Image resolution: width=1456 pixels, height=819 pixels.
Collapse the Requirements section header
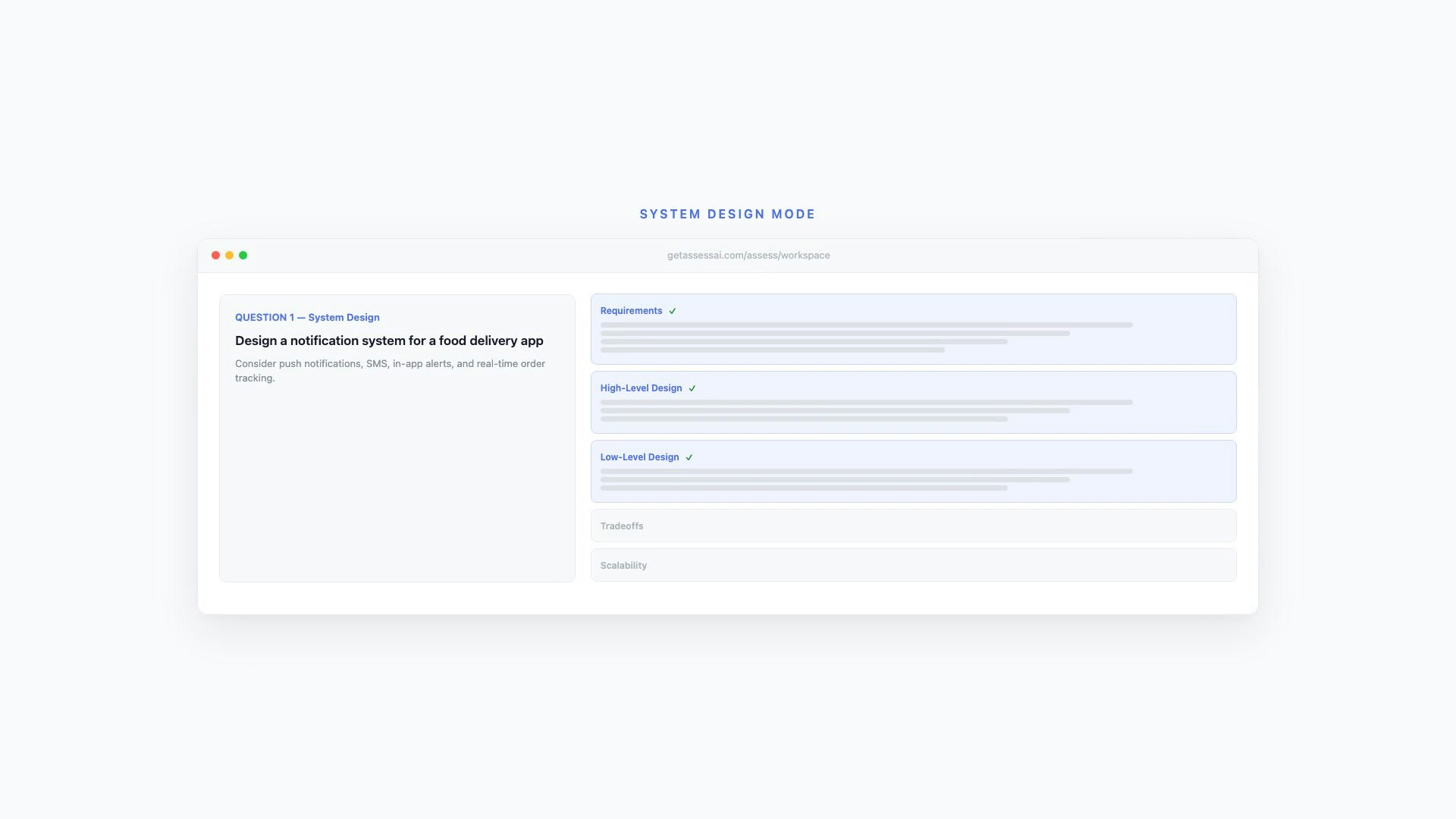click(631, 311)
